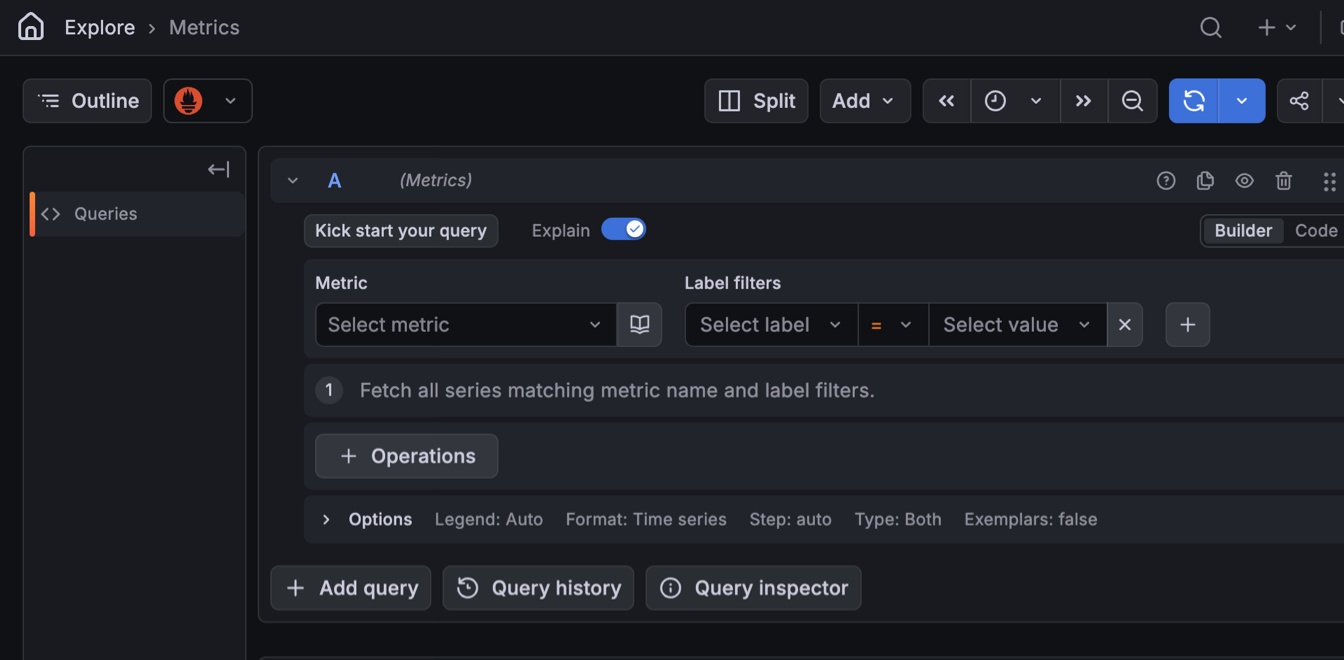
Task: Click the "Format: Time series" text
Action: point(646,520)
